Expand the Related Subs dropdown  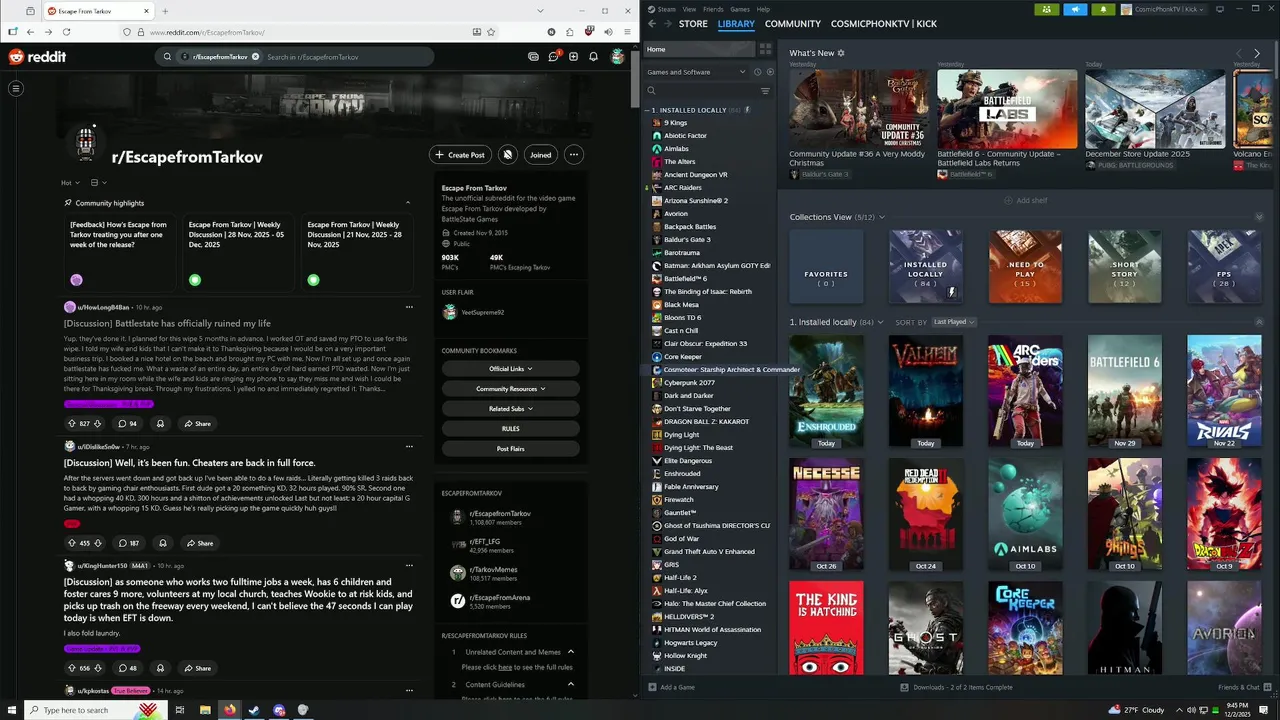(x=510, y=409)
